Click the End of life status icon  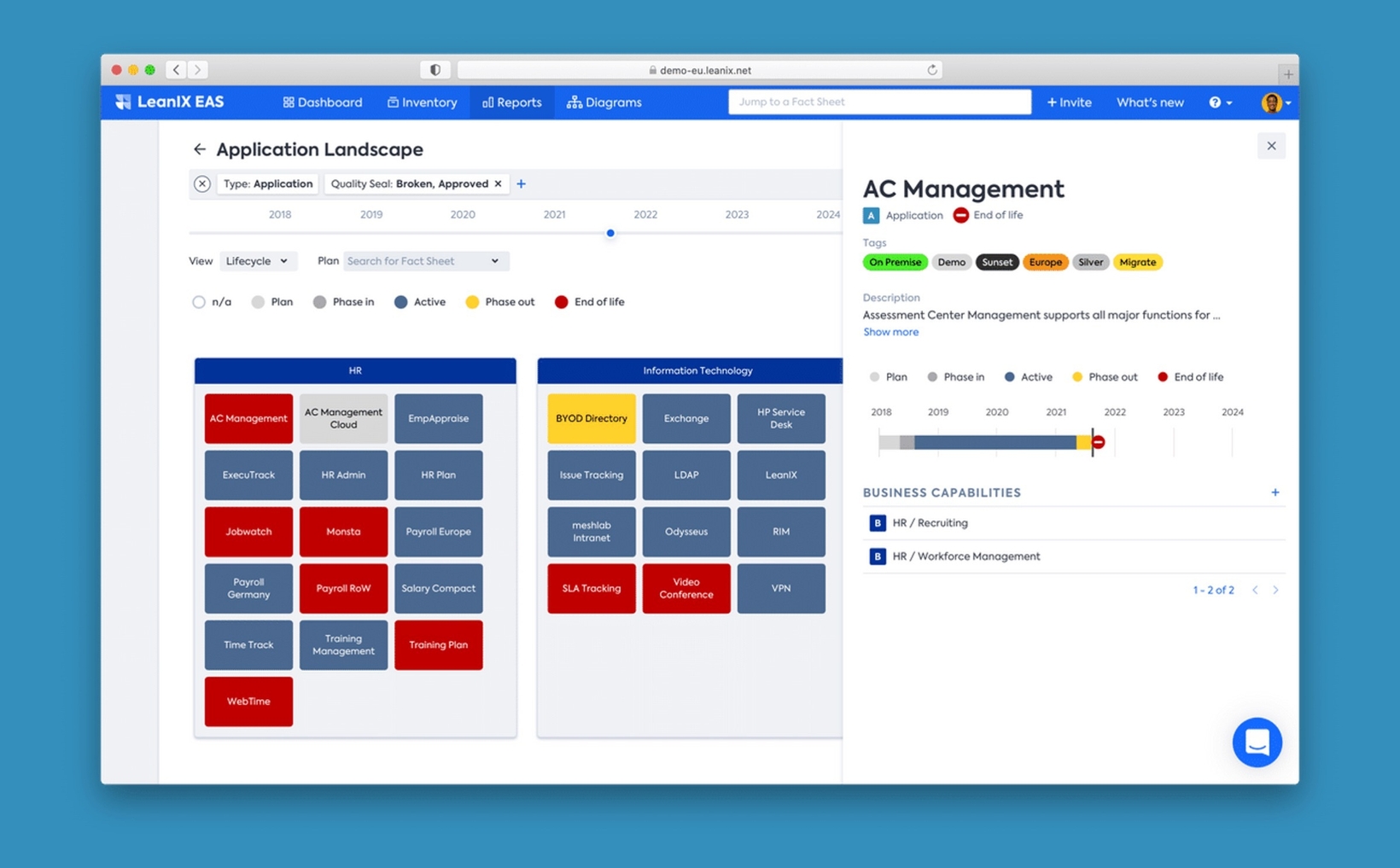tap(960, 215)
